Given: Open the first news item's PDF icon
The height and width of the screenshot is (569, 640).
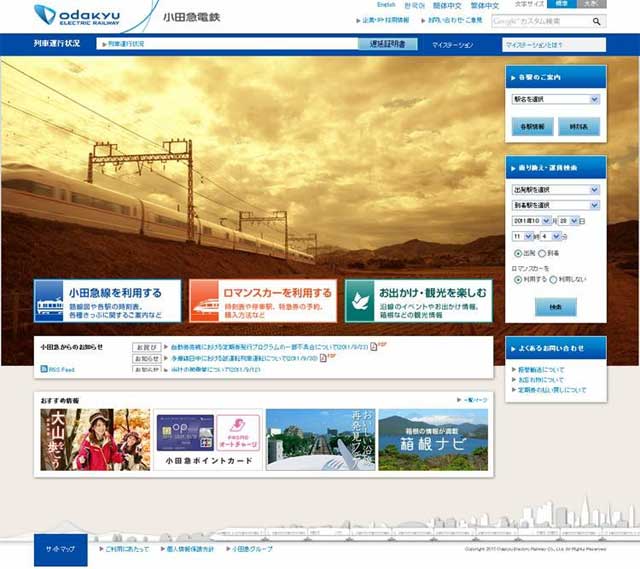Looking at the screenshot, I should (x=377, y=346).
